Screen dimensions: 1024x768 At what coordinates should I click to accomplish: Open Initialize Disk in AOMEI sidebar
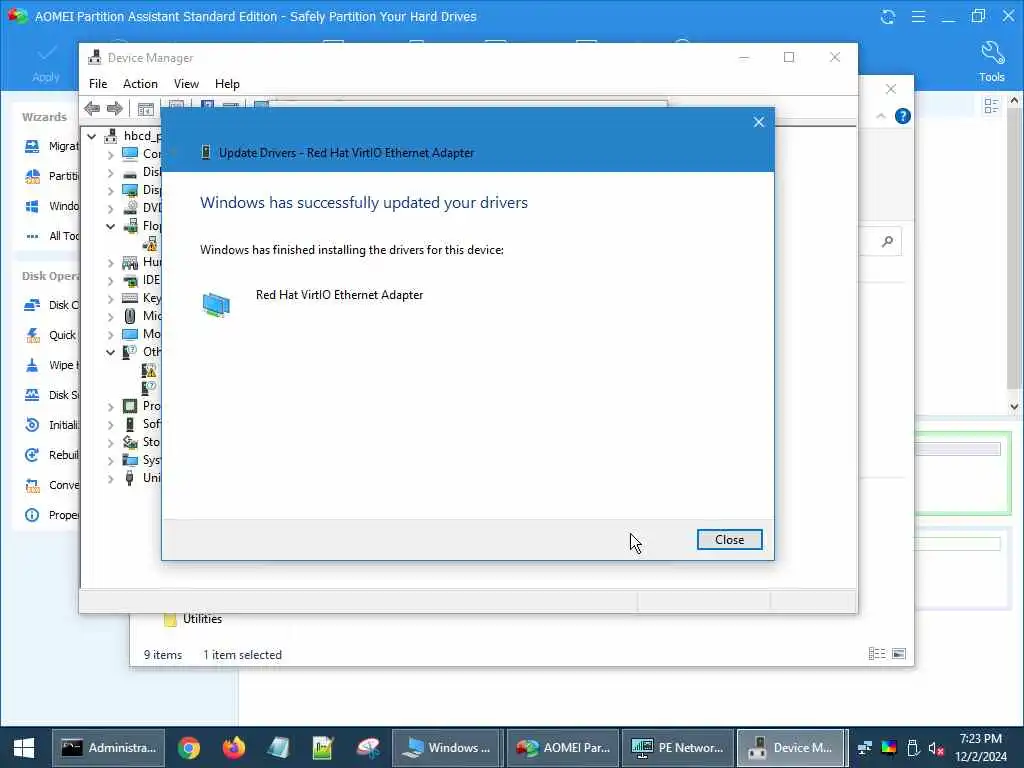click(x=51, y=425)
